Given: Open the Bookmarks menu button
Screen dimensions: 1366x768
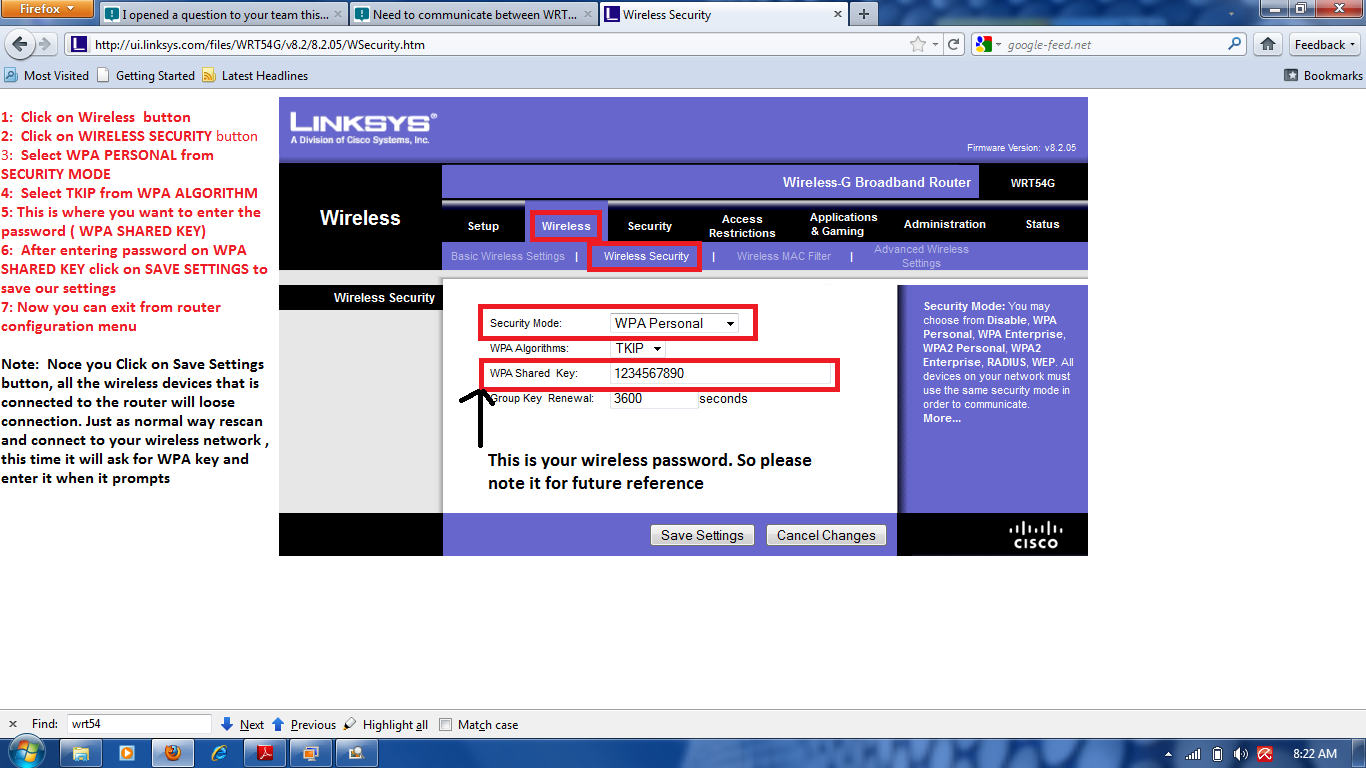Looking at the screenshot, I should click(1323, 75).
